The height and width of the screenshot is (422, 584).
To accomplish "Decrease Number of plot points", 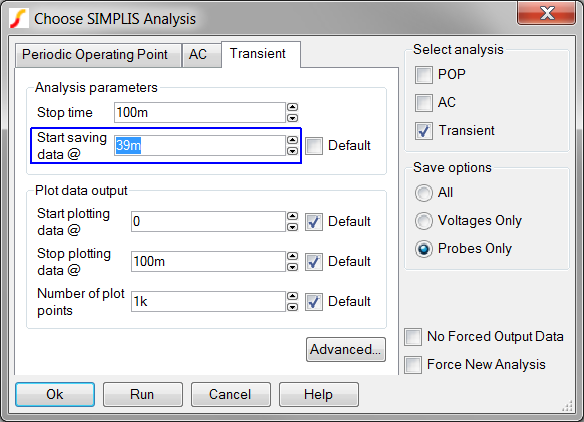I will [x=293, y=307].
